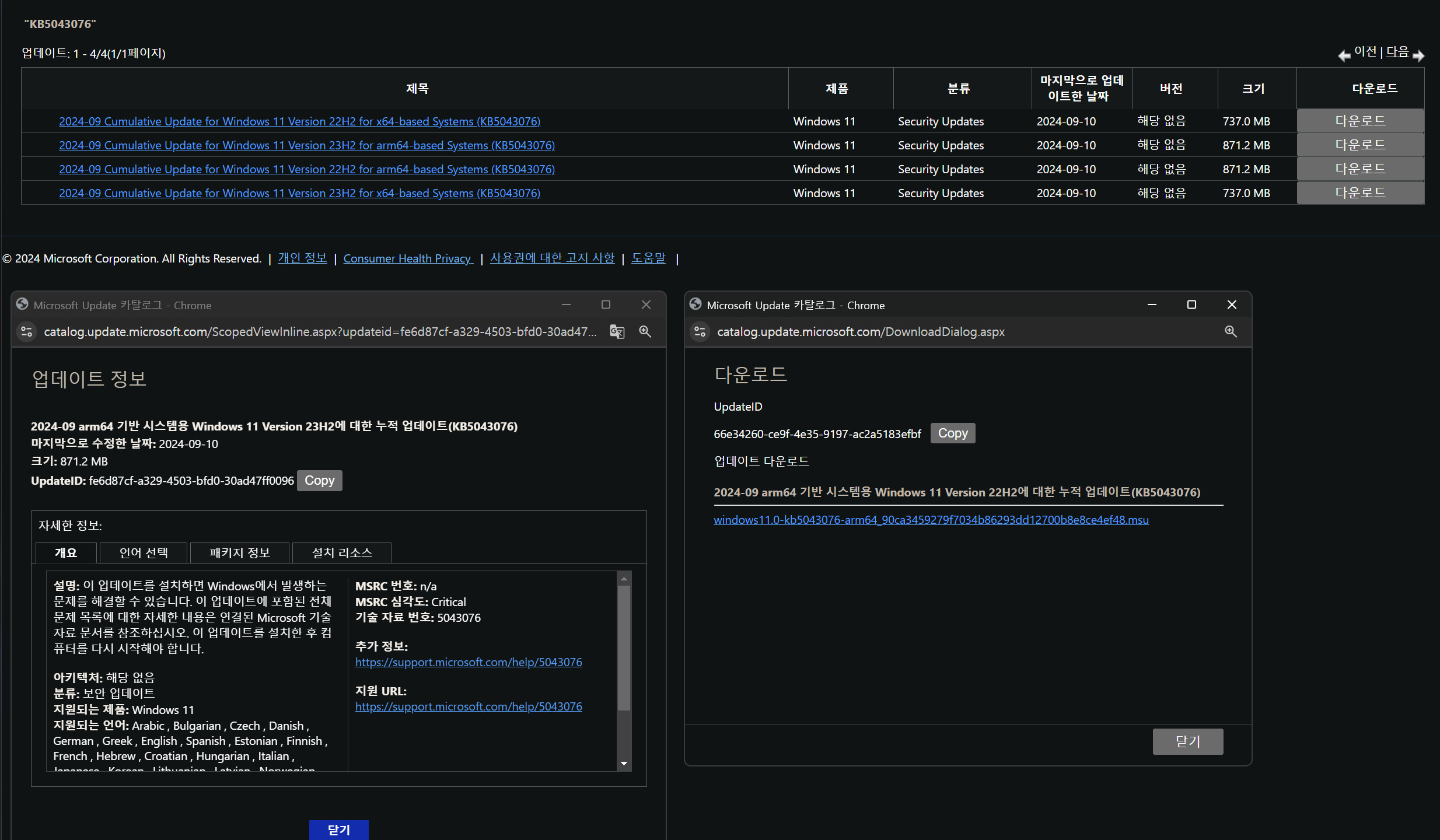Click globe favicon of download dialog window
Viewport: 1440px width, 840px height.
point(695,304)
